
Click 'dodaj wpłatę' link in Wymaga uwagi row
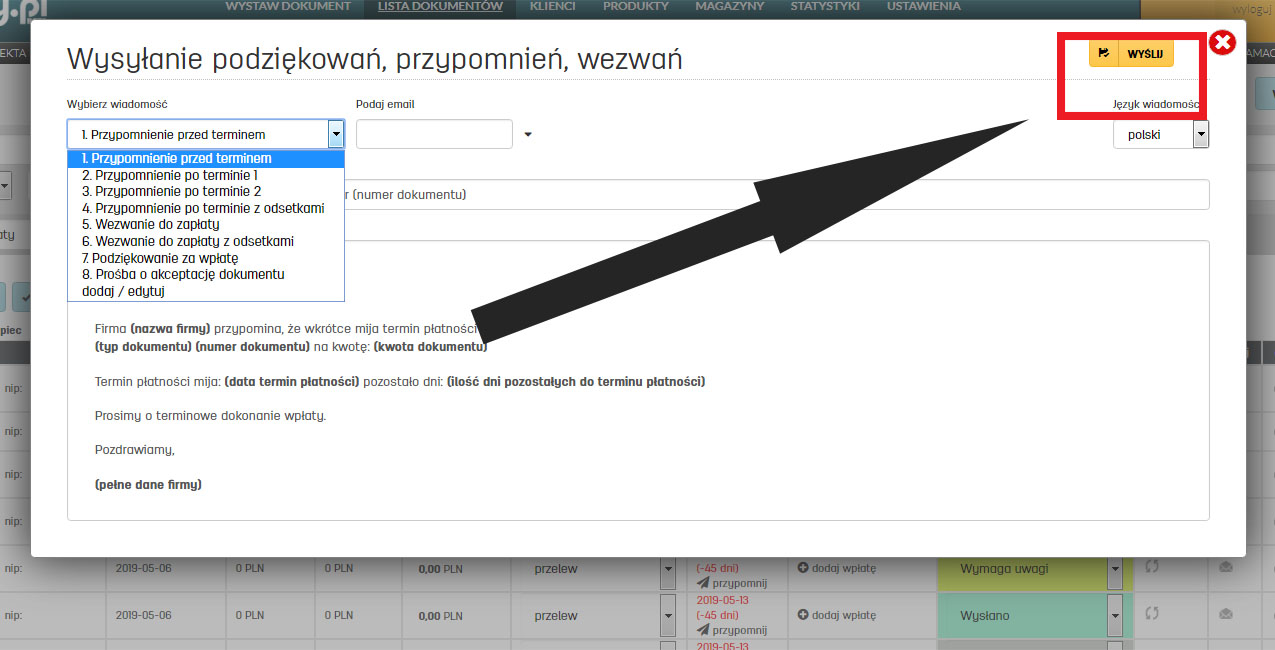point(843,568)
